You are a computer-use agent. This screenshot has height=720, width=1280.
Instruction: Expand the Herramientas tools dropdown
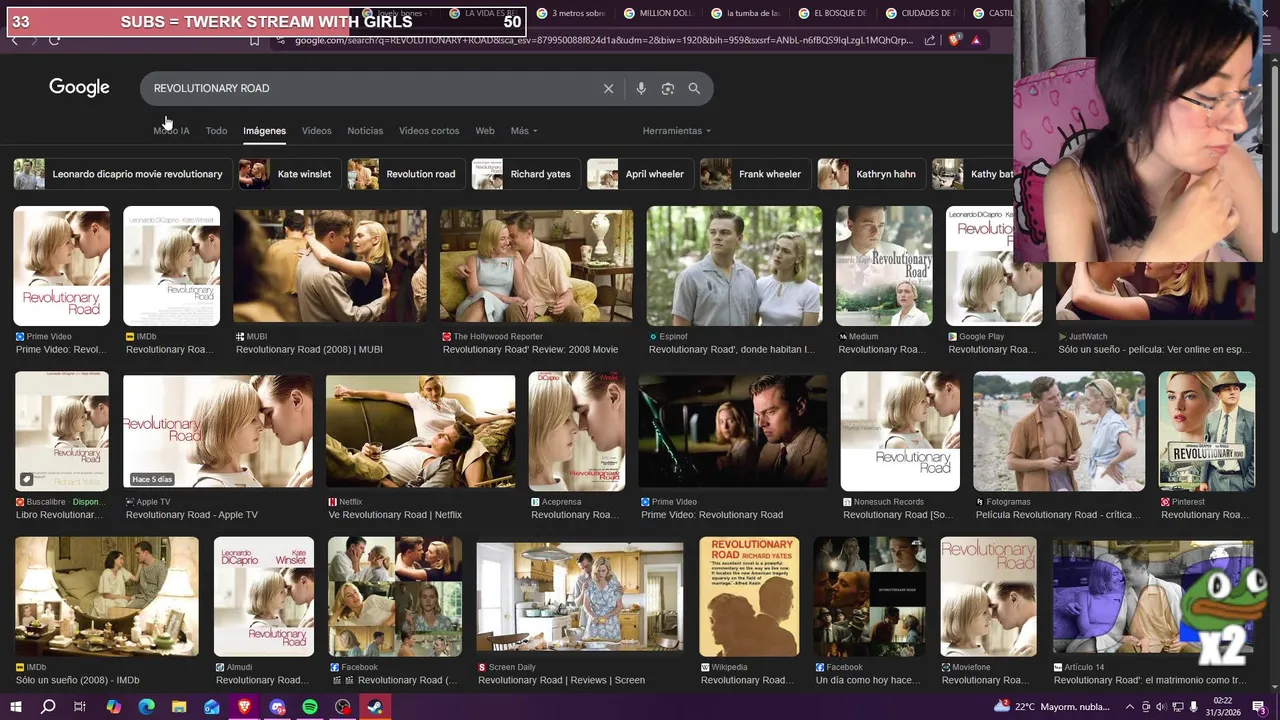677,131
